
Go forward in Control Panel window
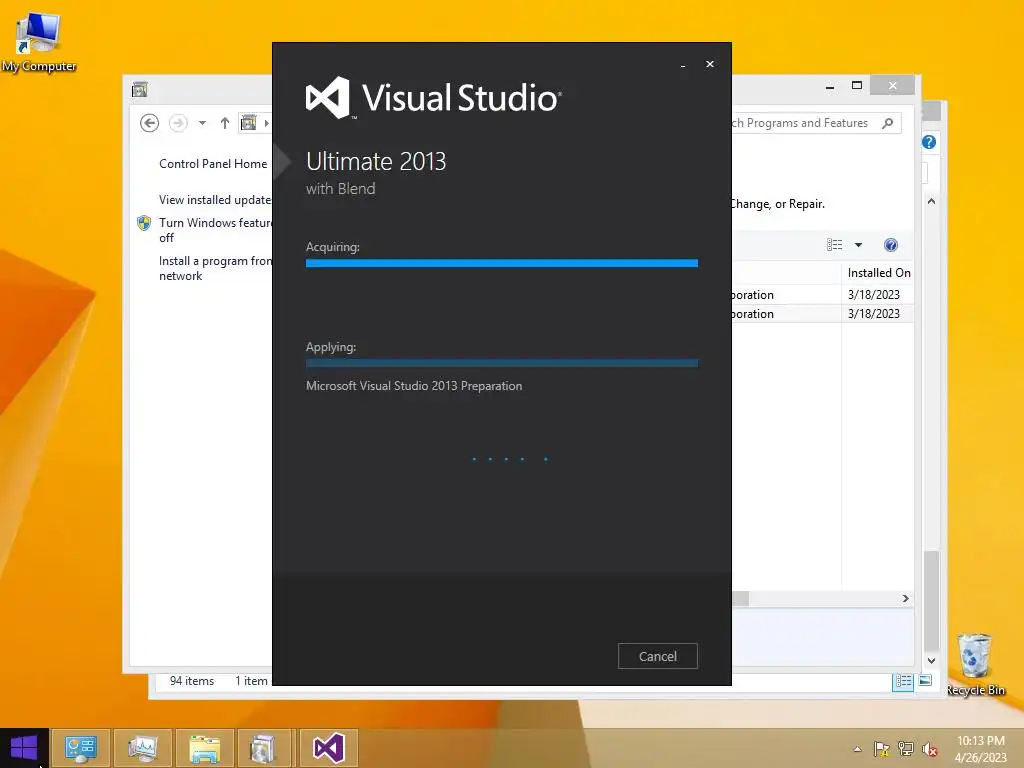(178, 123)
